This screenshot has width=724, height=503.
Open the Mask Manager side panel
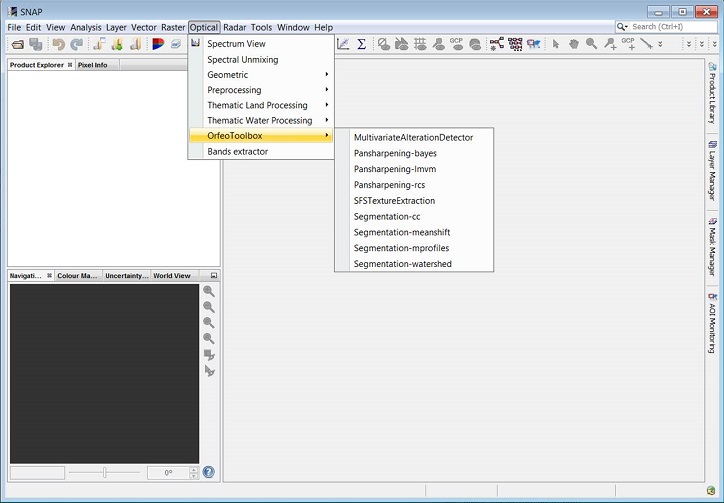pos(712,247)
